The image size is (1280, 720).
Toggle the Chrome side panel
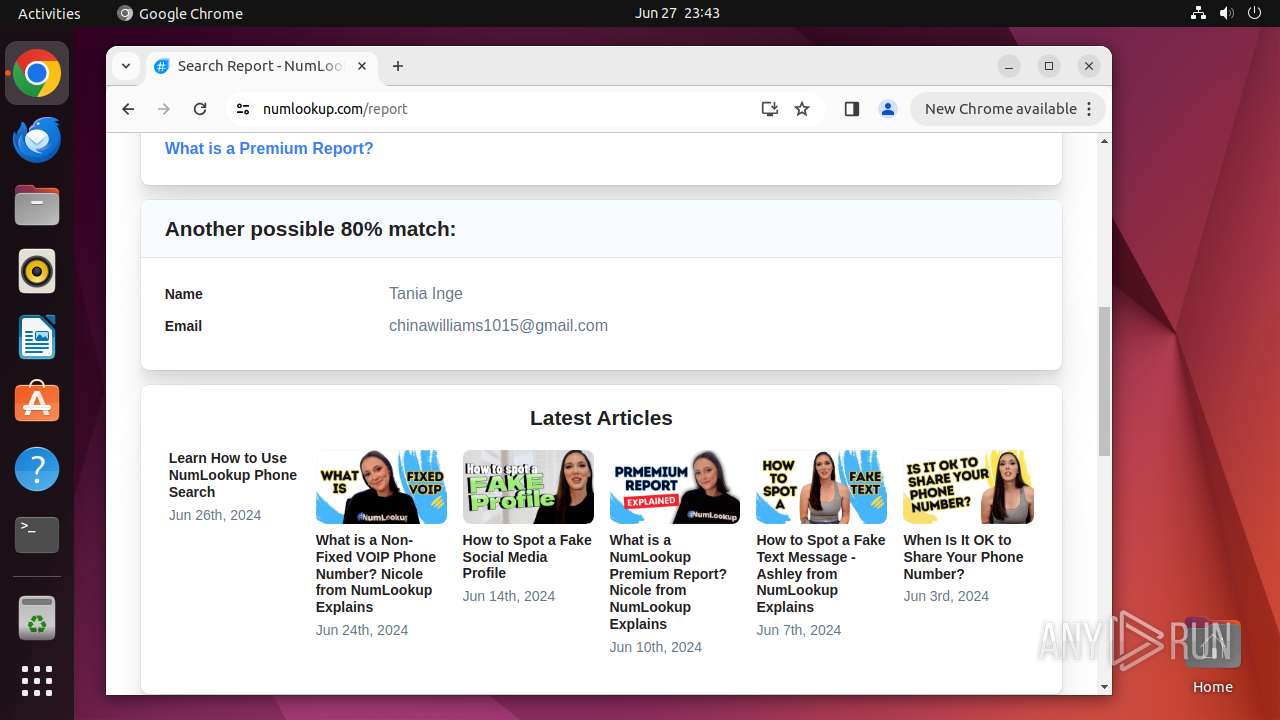click(x=852, y=109)
